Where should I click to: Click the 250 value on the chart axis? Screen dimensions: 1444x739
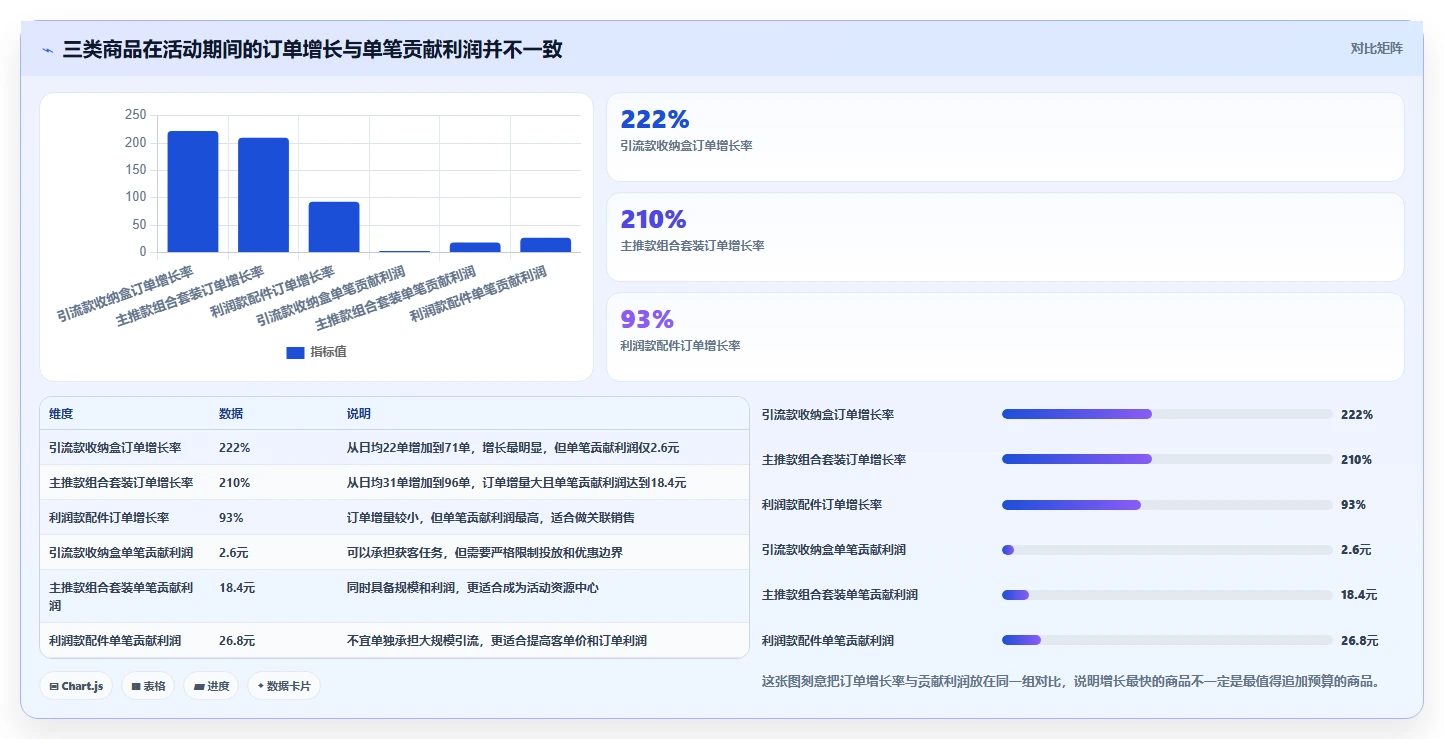(136, 115)
